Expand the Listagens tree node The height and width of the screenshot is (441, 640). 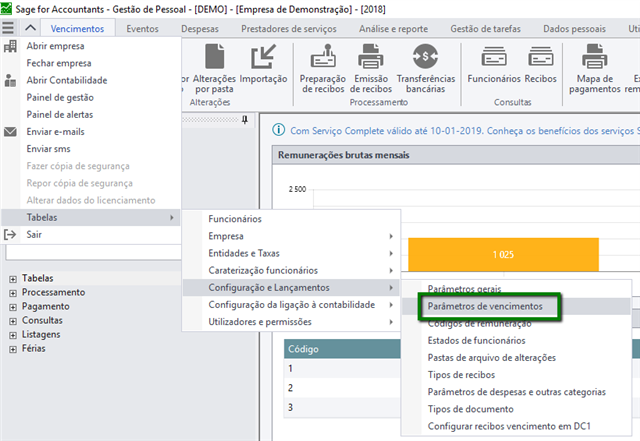(13, 334)
